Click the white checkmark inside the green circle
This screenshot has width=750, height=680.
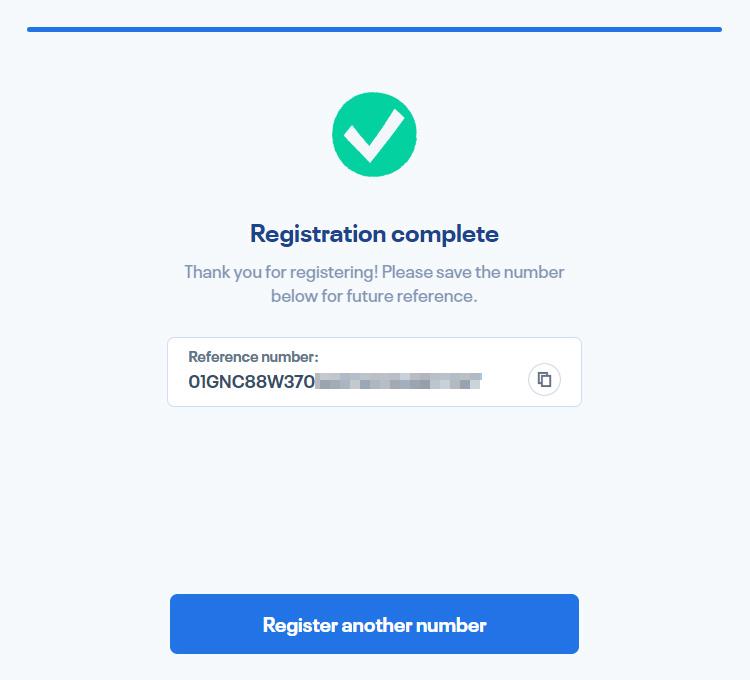[x=374, y=135]
